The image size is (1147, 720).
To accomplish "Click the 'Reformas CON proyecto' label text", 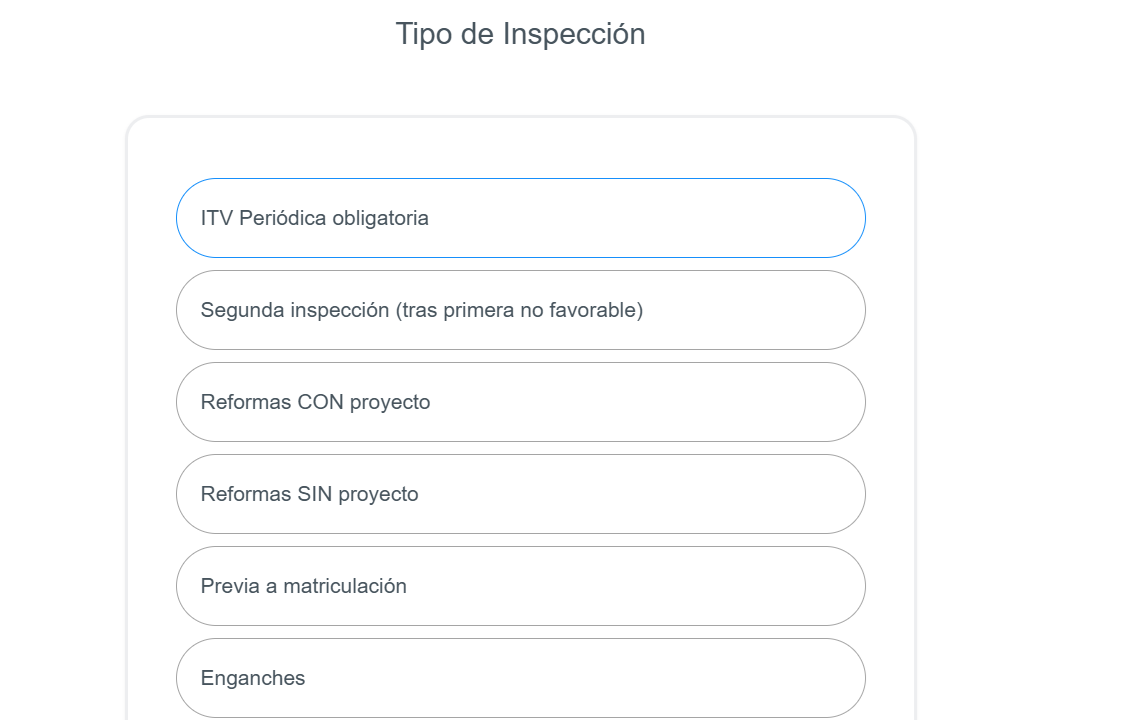I will click(x=315, y=402).
